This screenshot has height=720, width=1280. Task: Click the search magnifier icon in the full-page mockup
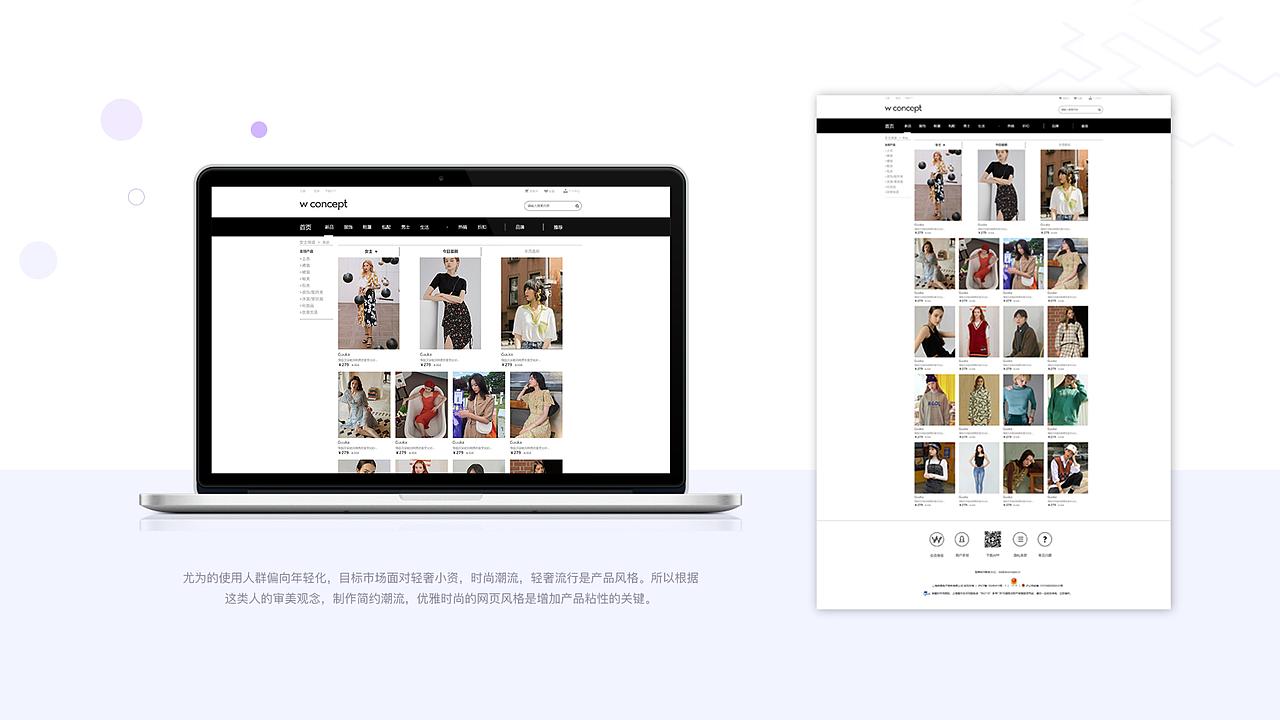click(1099, 109)
